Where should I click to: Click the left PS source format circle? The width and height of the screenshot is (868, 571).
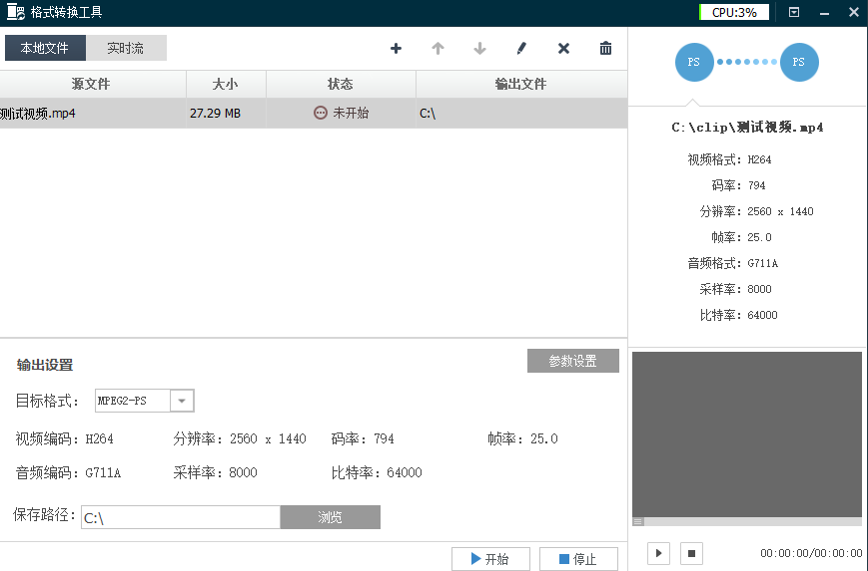(695, 62)
